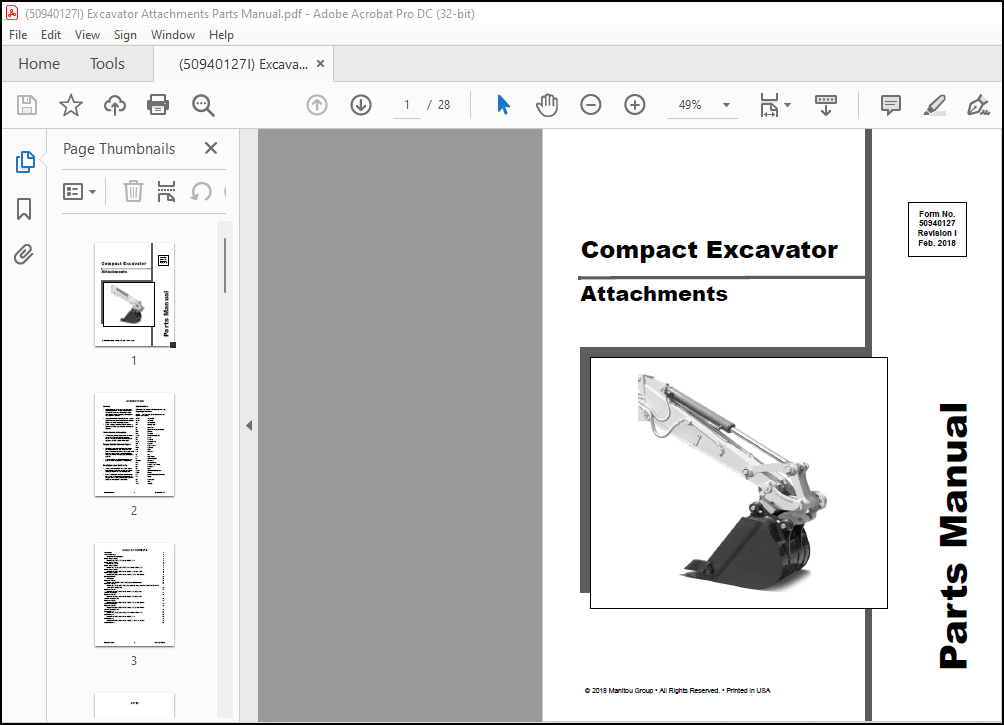This screenshot has width=1004, height=725.
Task: Click the Attachments subtitle on page
Action: pos(654,294)
